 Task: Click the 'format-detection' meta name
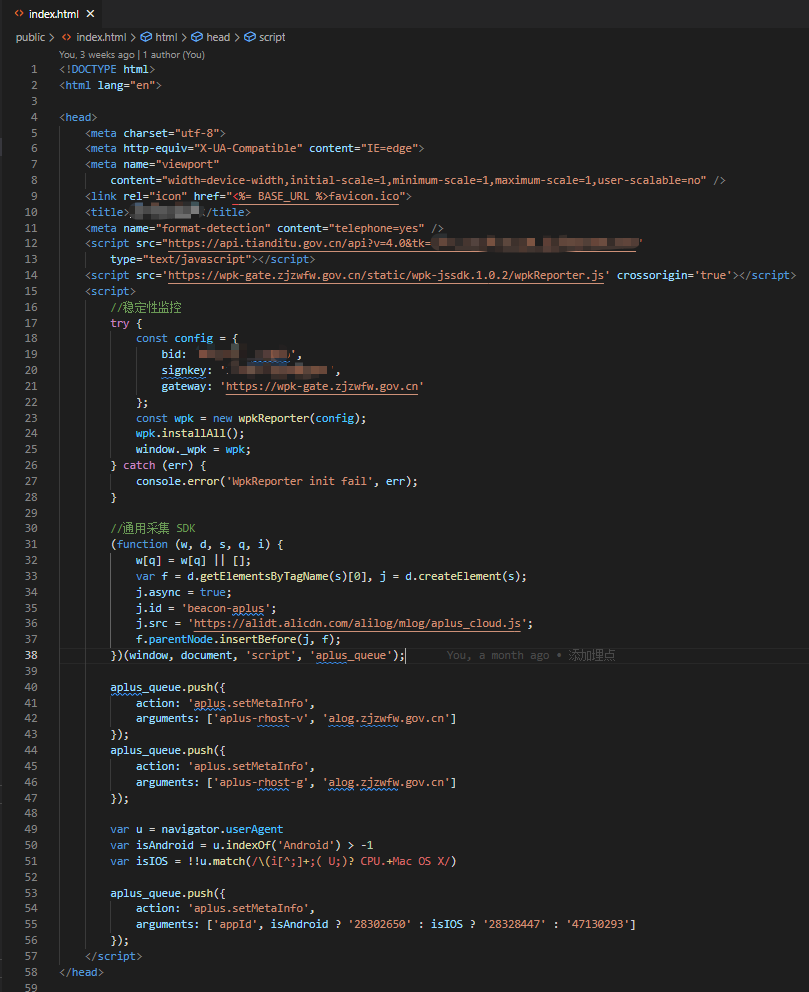click(x=213, y=228)
